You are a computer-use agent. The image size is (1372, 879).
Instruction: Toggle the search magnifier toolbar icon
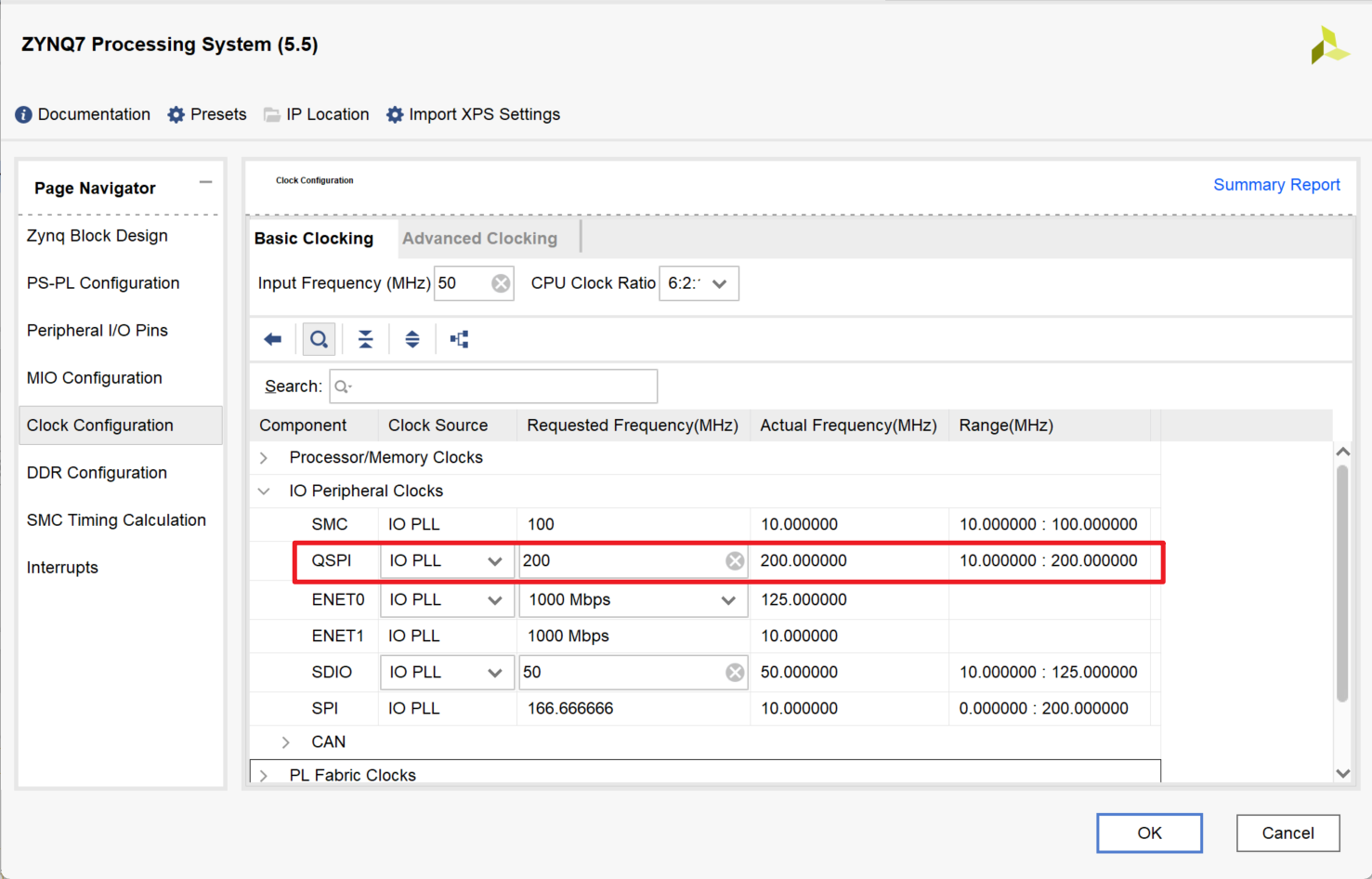[319, 339]
